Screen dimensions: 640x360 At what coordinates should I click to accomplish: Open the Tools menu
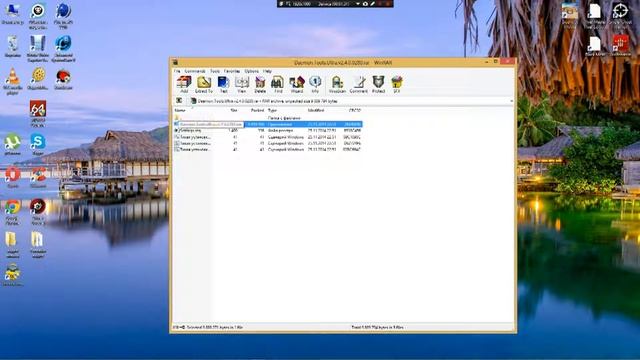pos(215,71)
